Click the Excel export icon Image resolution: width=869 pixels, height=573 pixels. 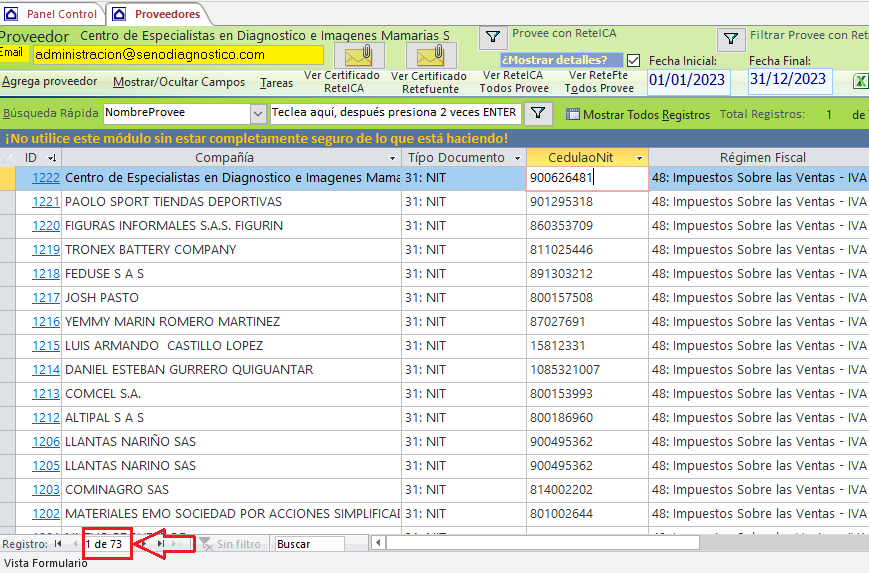tap(860, 81)
